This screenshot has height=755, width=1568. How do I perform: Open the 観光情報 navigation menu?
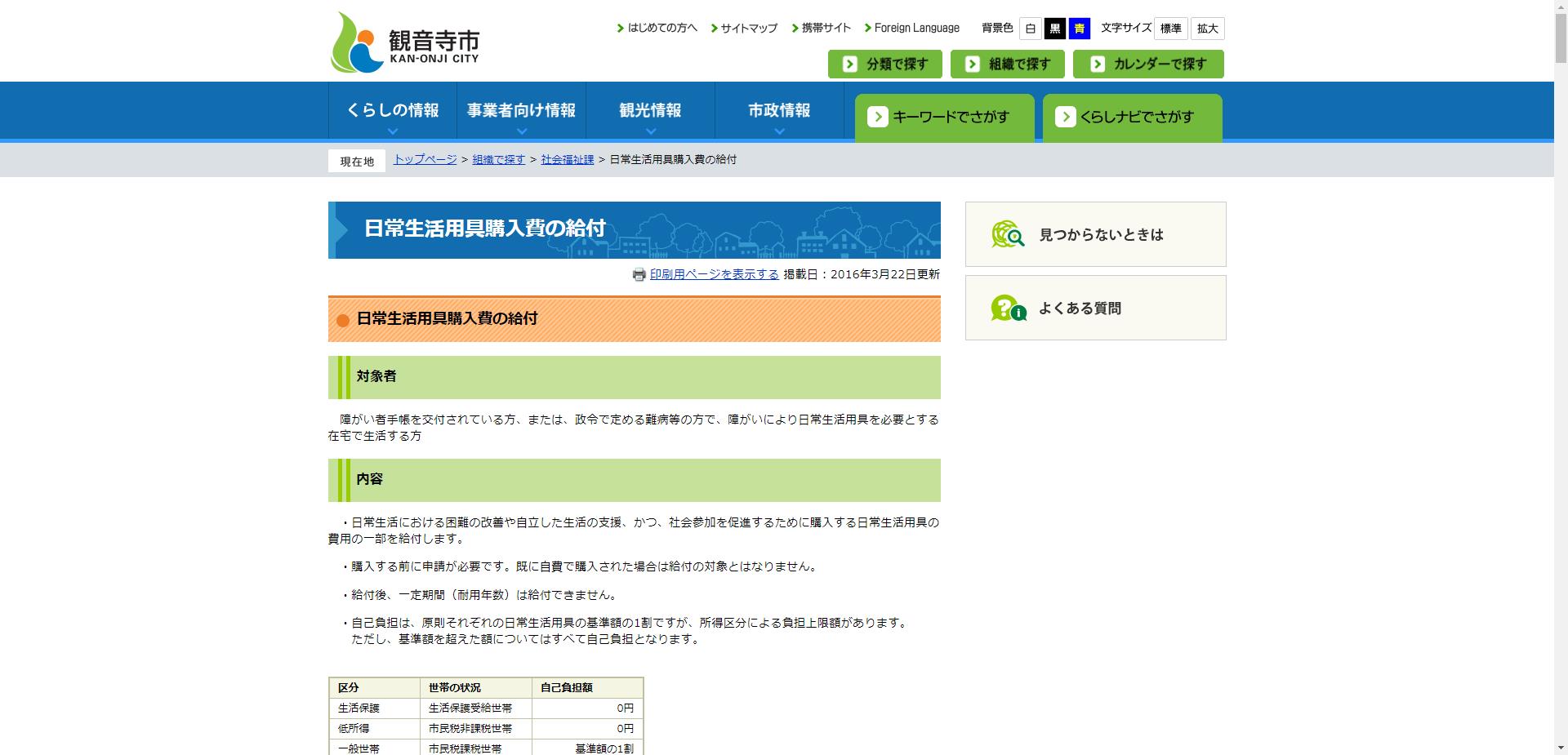point(650,109)
